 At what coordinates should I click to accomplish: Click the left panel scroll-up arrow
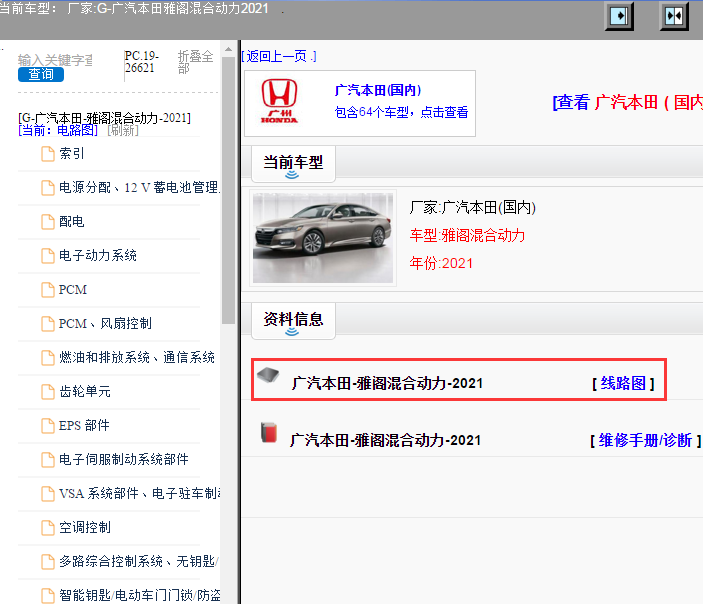point(228,49)
